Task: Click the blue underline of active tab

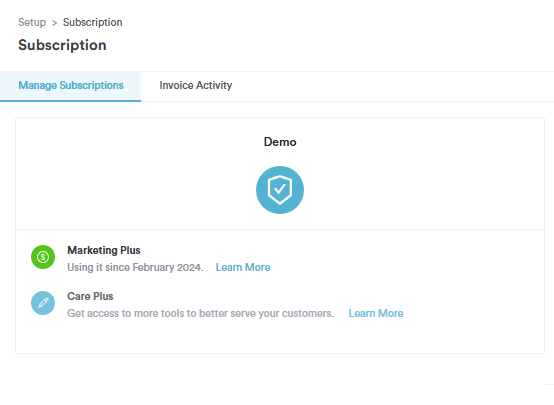Action: tap(71, 101)
